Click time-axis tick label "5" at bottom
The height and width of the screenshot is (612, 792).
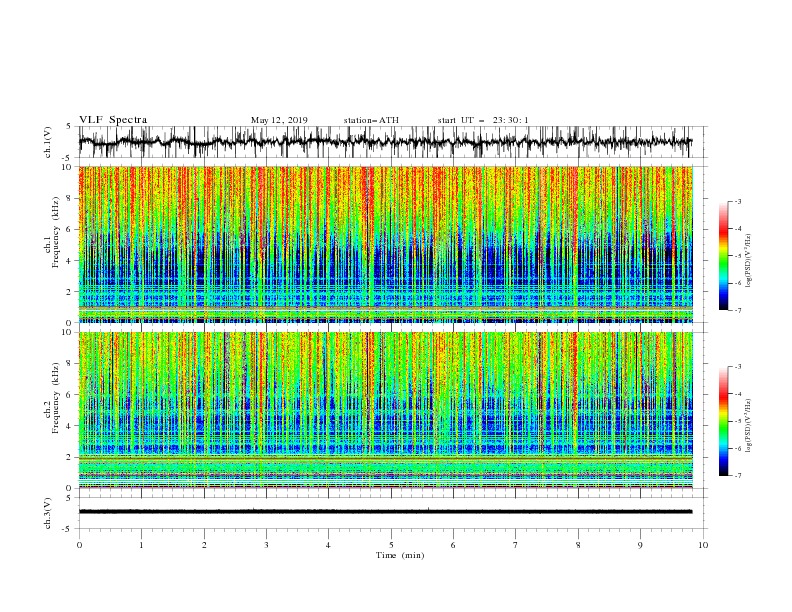(x=391, y=545)
